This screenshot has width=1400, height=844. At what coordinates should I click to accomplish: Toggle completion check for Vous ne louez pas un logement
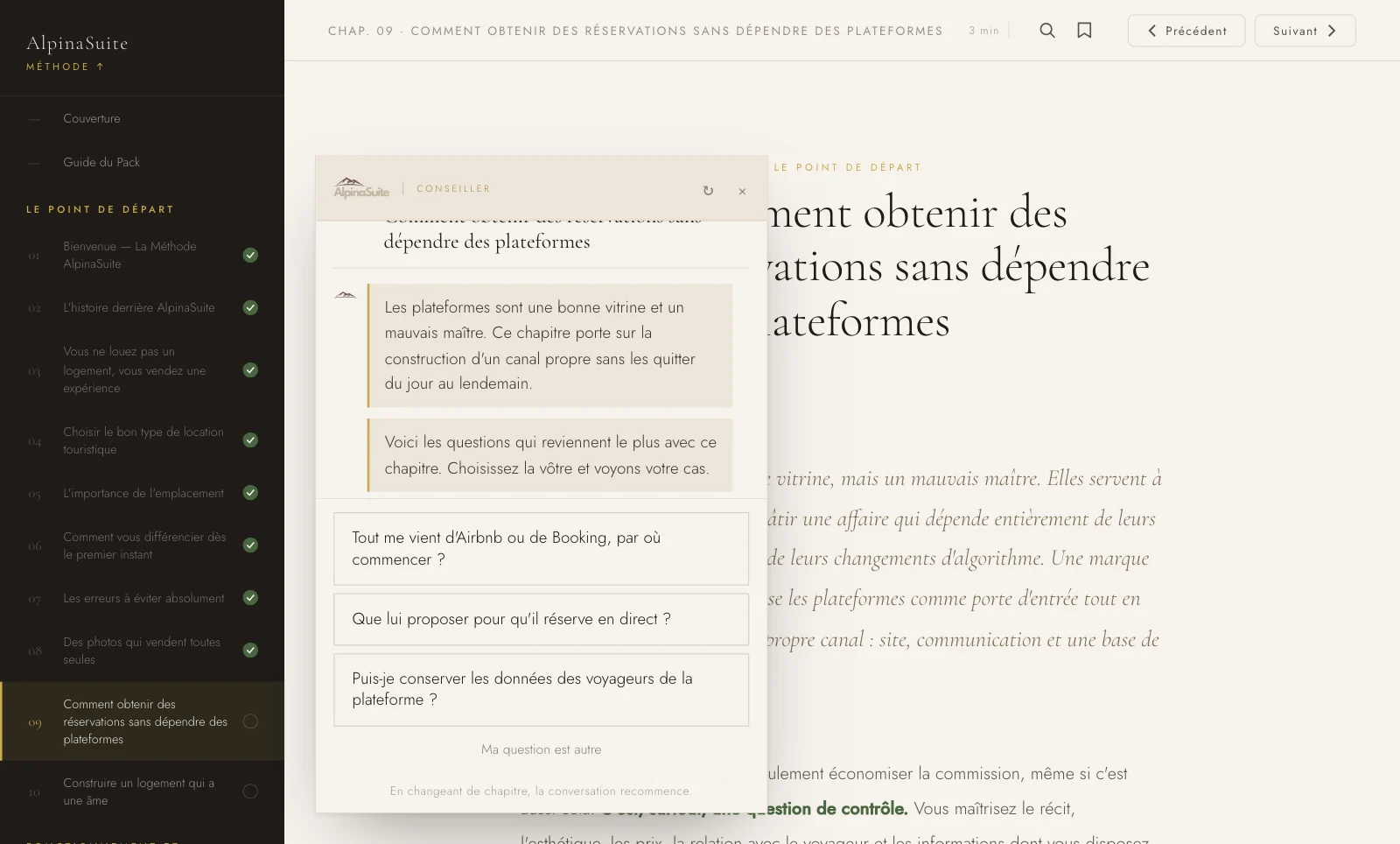point(250,369)
